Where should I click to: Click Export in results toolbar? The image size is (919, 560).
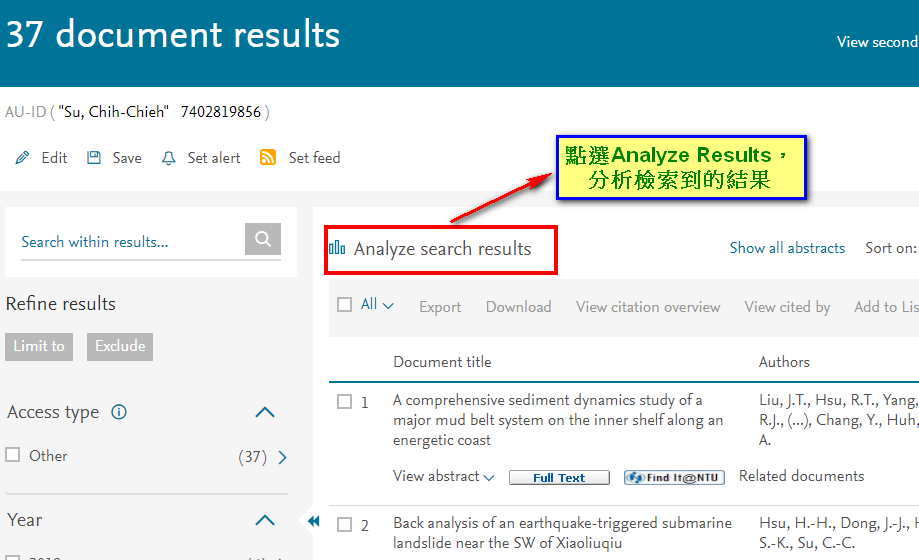(440, 307)
